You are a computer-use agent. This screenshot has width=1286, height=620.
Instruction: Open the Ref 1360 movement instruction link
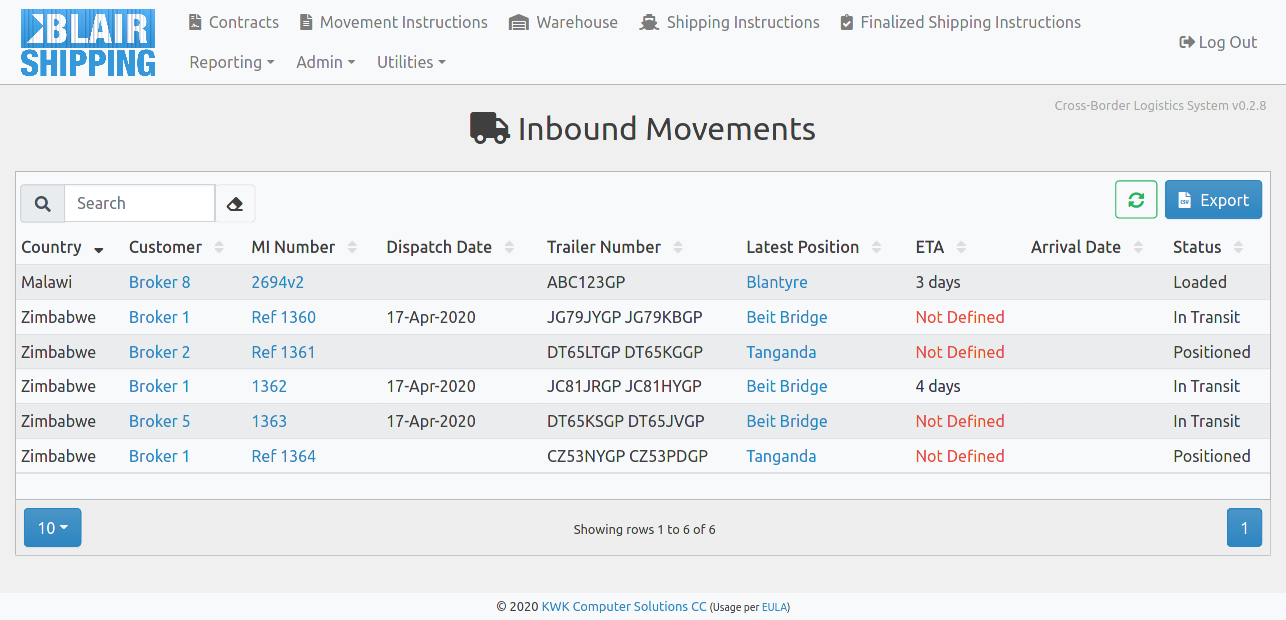click(x=283, y=317)
